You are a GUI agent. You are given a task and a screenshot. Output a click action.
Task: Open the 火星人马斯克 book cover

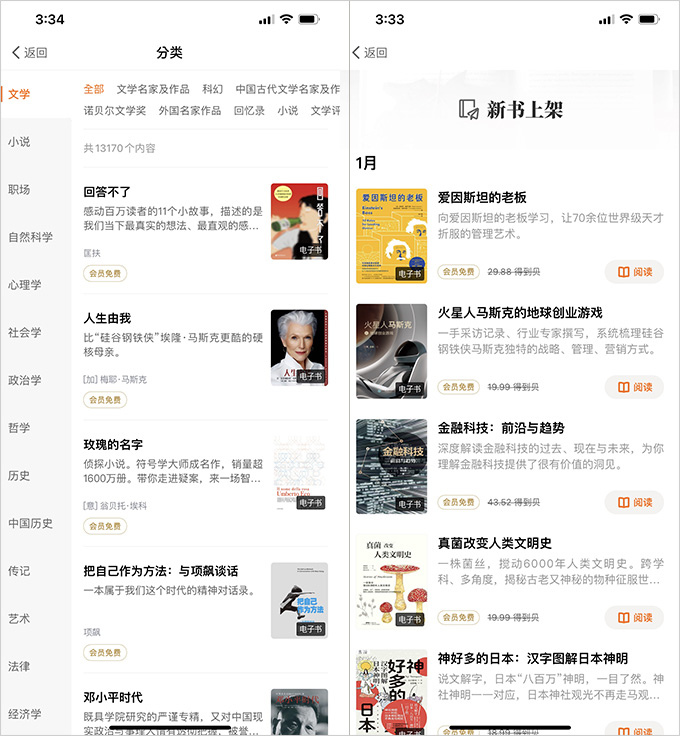tap(391, 351)
